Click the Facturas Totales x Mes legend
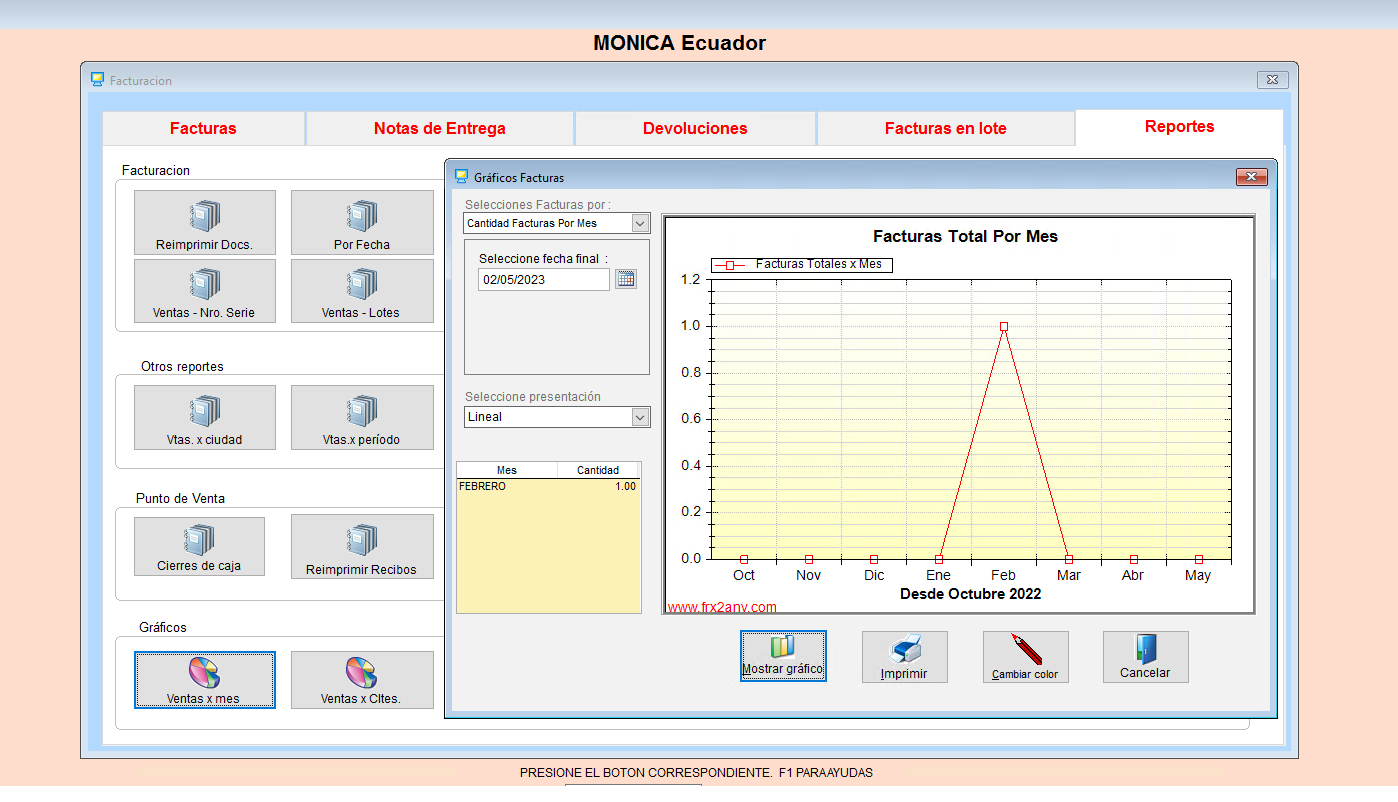1398x802 pixels. tap(802, 264)
